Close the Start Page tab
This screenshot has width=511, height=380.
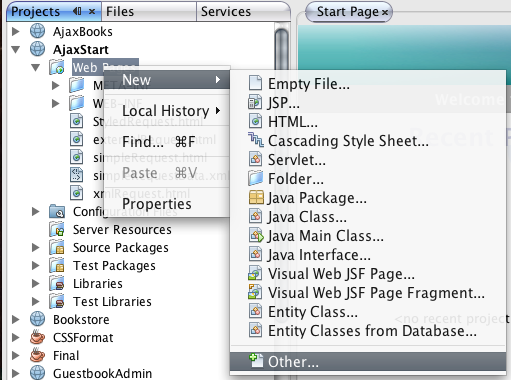pyautogui.click(x=385, y=12)
